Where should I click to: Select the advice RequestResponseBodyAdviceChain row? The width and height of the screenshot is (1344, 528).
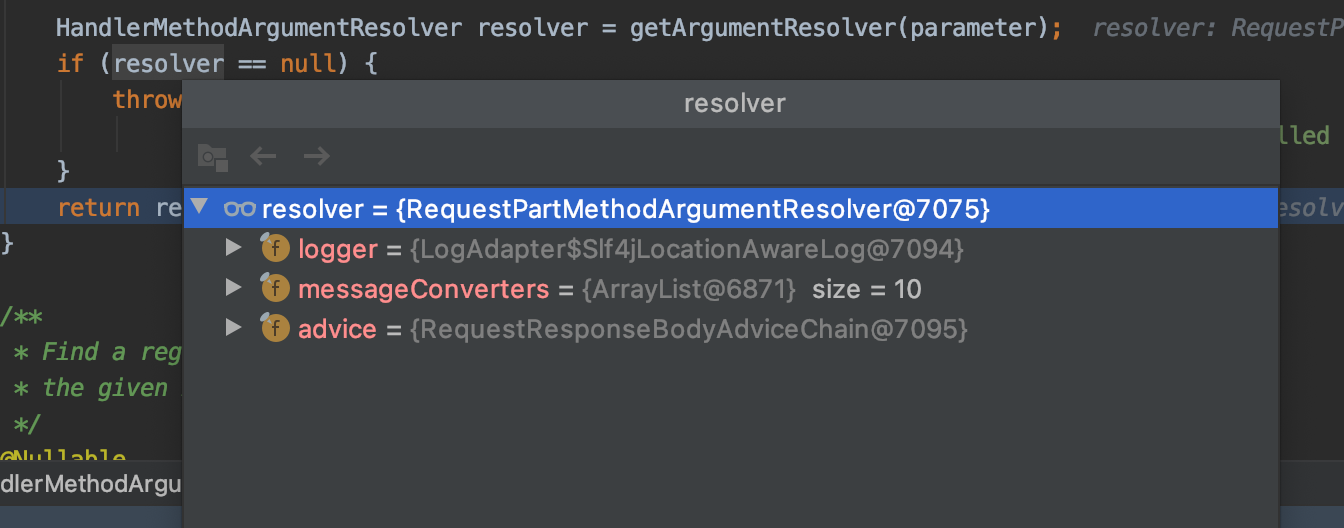coord(731,329)
